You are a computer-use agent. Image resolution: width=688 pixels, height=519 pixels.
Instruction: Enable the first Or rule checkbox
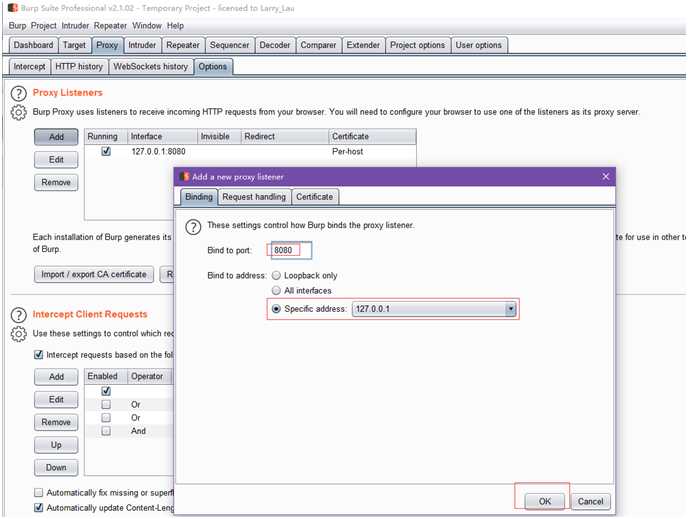tap(106, 404)
